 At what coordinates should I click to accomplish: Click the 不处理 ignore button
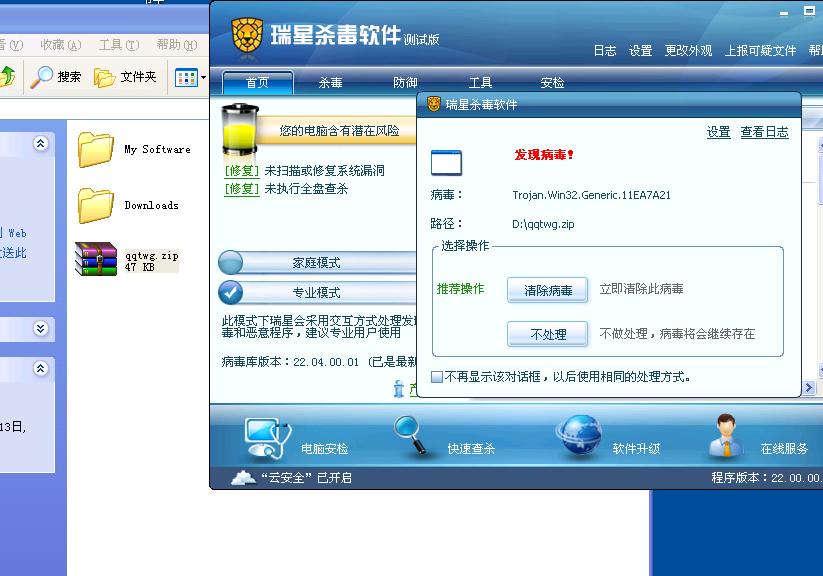point(547,334)
